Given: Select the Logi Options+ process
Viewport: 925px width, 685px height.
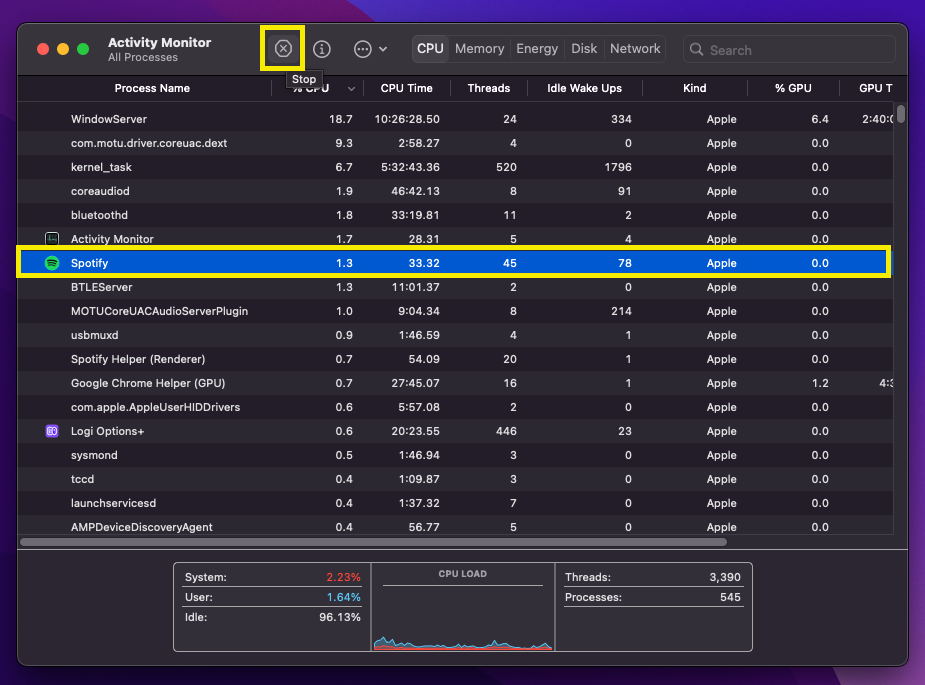Looking at the screenshot, I should pos(455,431).
